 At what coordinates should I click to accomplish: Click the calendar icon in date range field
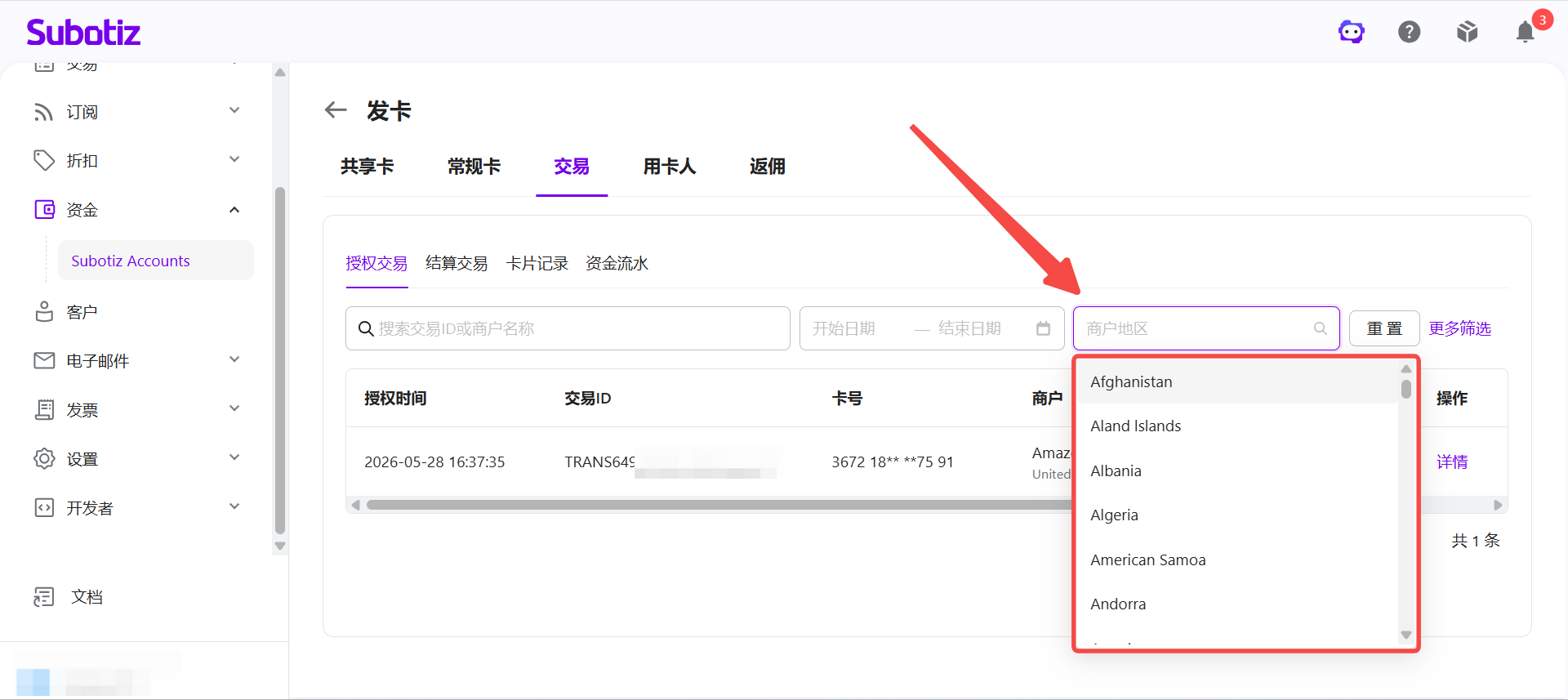pos(1043,328)
